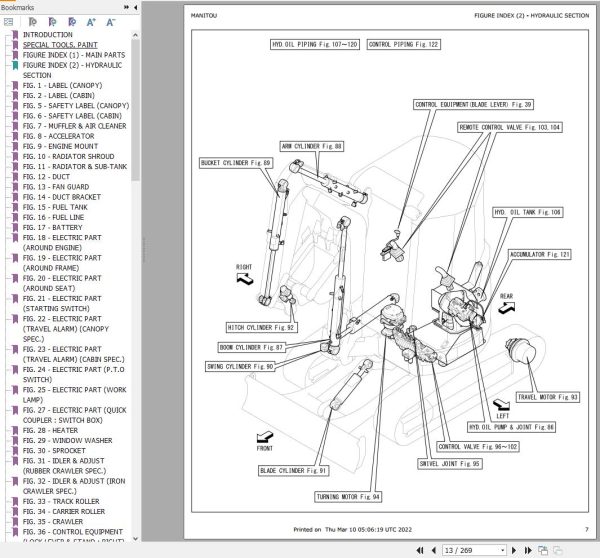Open FIG. 13 - FAN GUARD bookmark
The image size is (600, 558).
point(56,187)
